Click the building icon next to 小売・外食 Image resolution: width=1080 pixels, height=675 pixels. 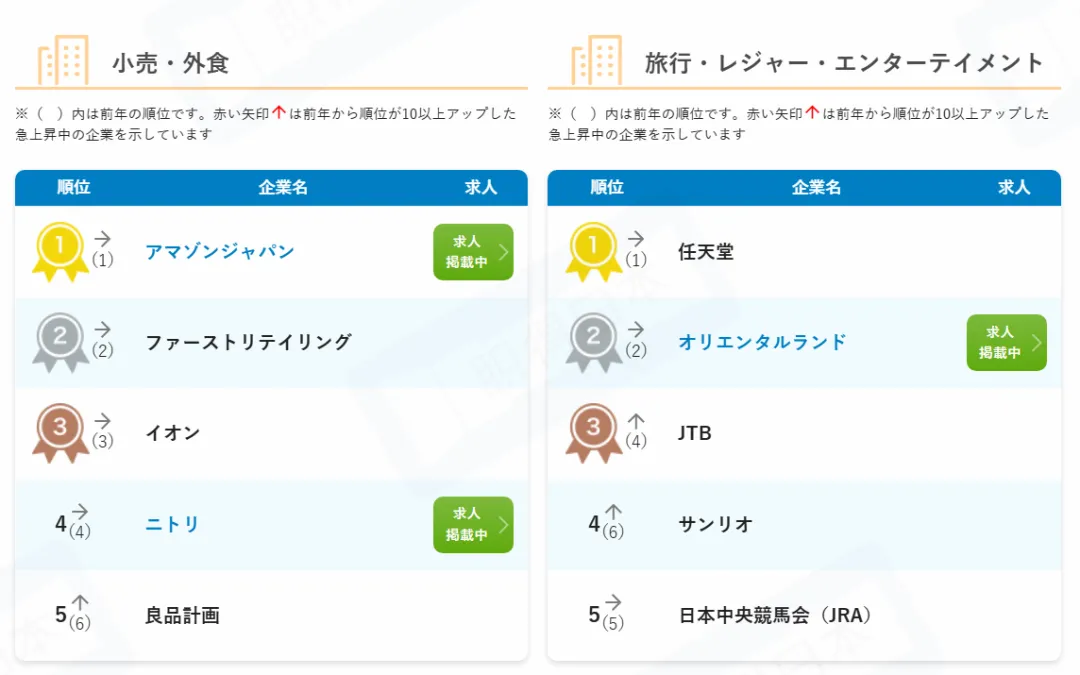[63, 60]
